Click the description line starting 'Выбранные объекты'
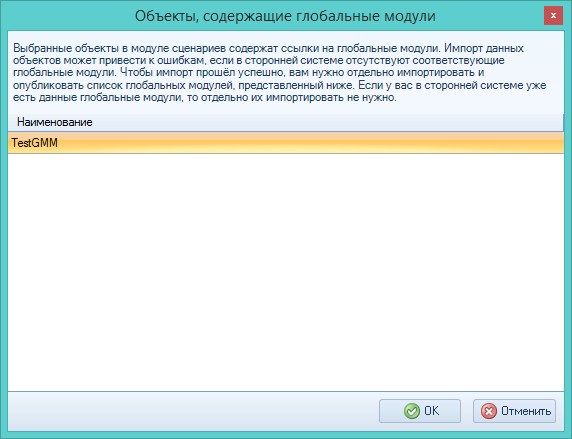This screenshot has height=439, width=572. (268, 48)
